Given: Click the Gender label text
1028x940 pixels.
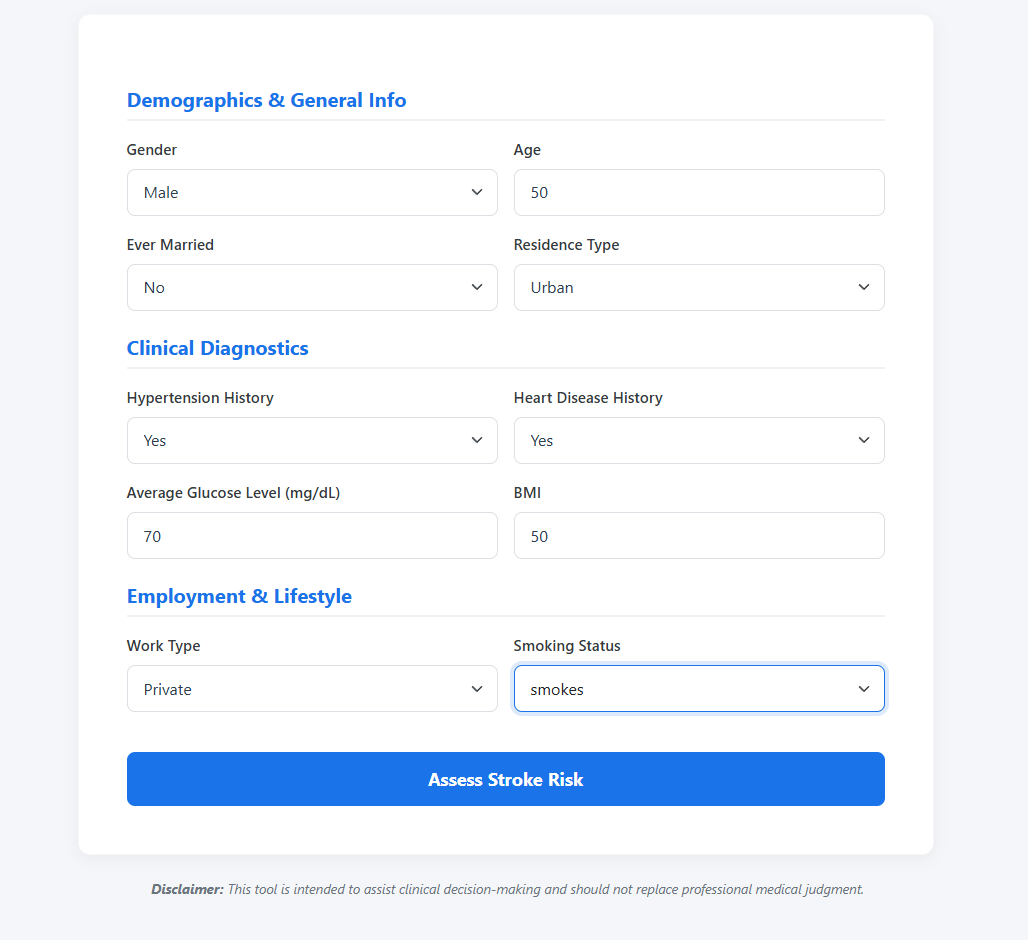Looking at the screenshot, I should 152,149.
